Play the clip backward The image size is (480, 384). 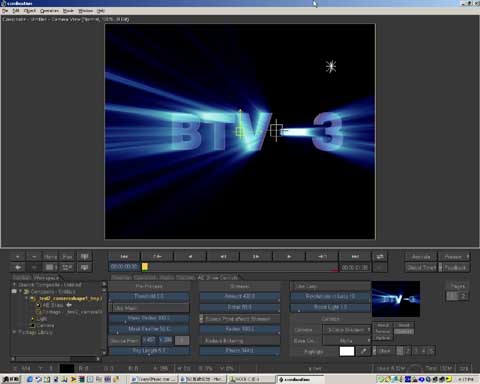pyautogui.click(x=190, y=256)
